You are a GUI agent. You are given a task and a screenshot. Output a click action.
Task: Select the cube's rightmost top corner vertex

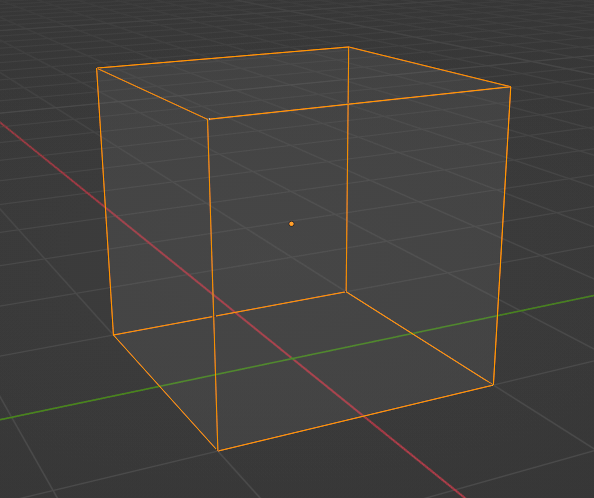tap(510, 87)
